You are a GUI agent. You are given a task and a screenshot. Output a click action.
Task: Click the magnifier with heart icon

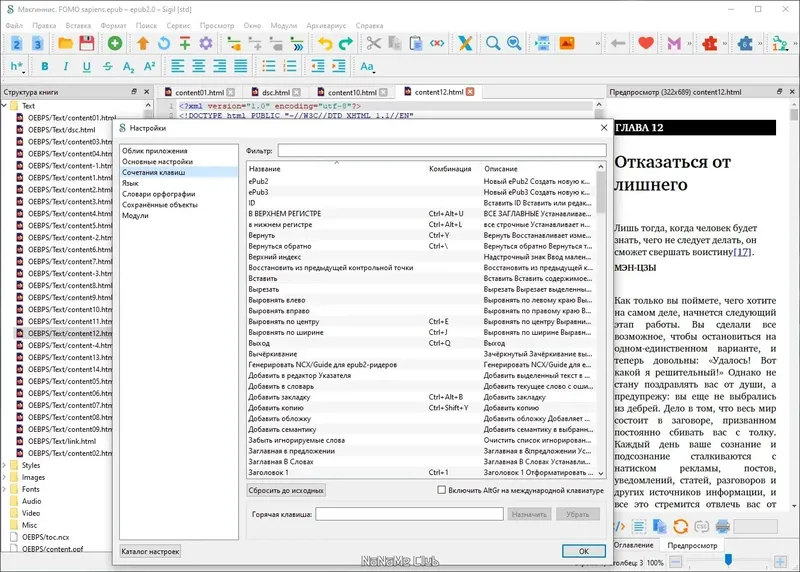[514, 44]
